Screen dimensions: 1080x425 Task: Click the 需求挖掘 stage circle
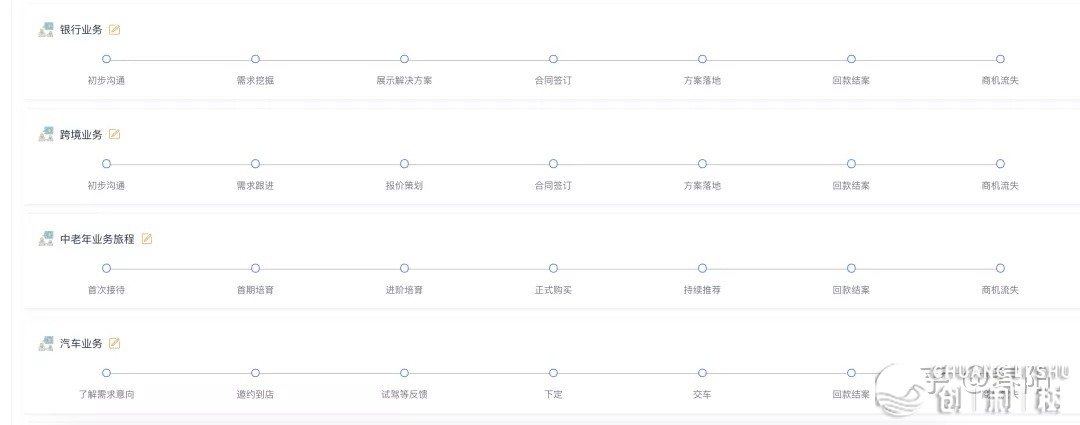point(255,59)
